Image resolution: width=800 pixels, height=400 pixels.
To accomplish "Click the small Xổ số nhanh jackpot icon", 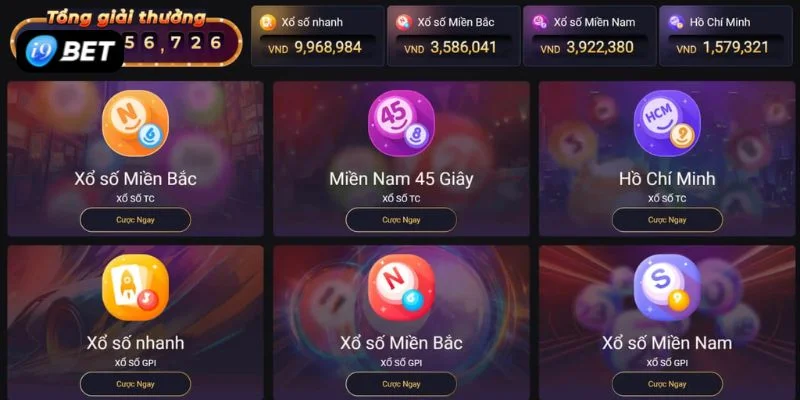I will coord(267,22).
